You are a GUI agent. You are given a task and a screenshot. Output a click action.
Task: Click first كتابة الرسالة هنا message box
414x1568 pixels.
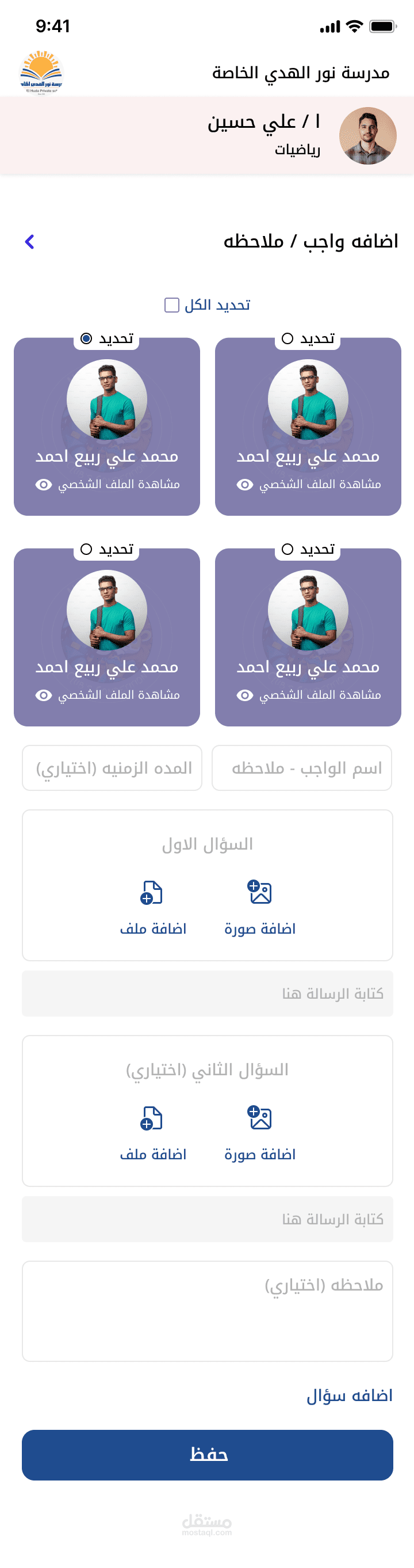[208, 994]
